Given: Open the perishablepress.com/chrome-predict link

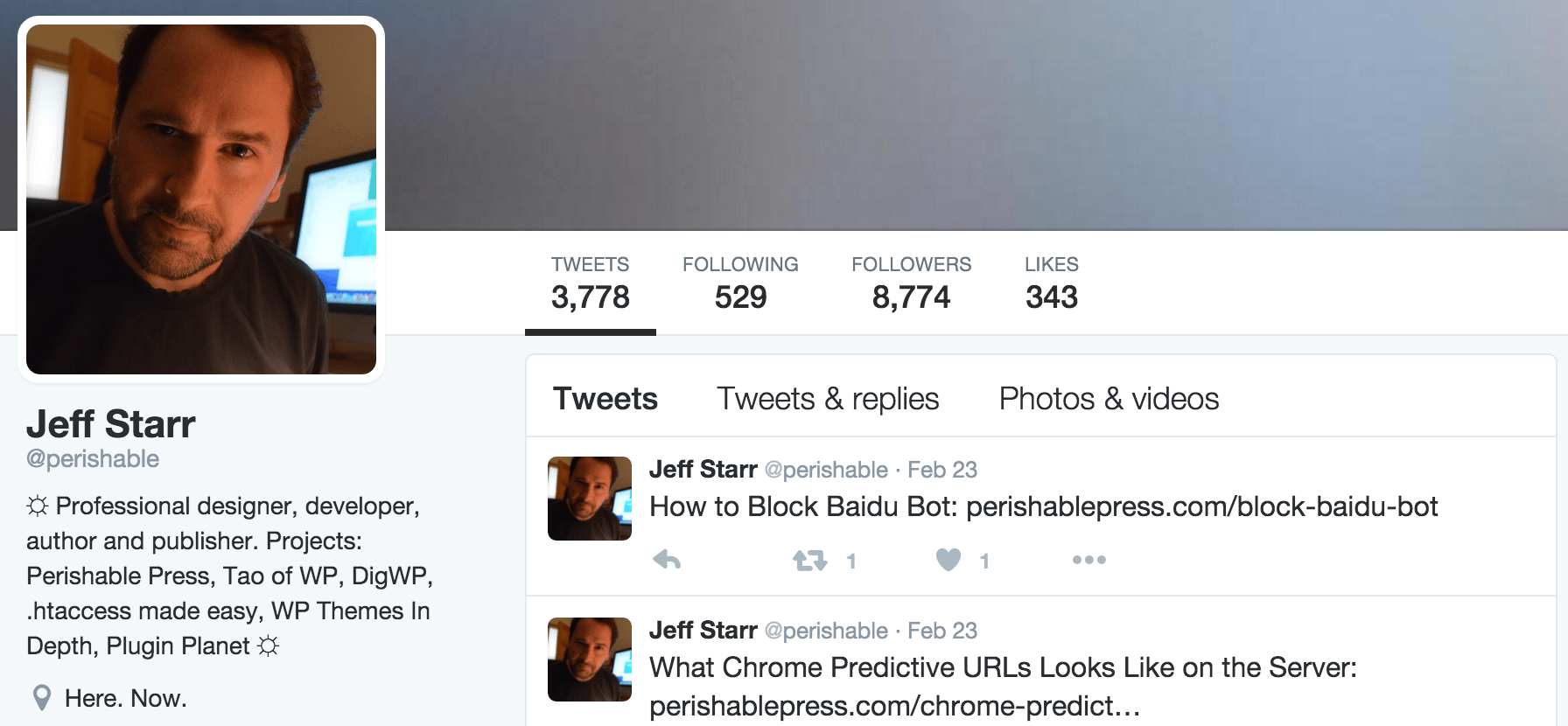Looking at the screenshot, I should pyautogui.click(x=894, y=706).
